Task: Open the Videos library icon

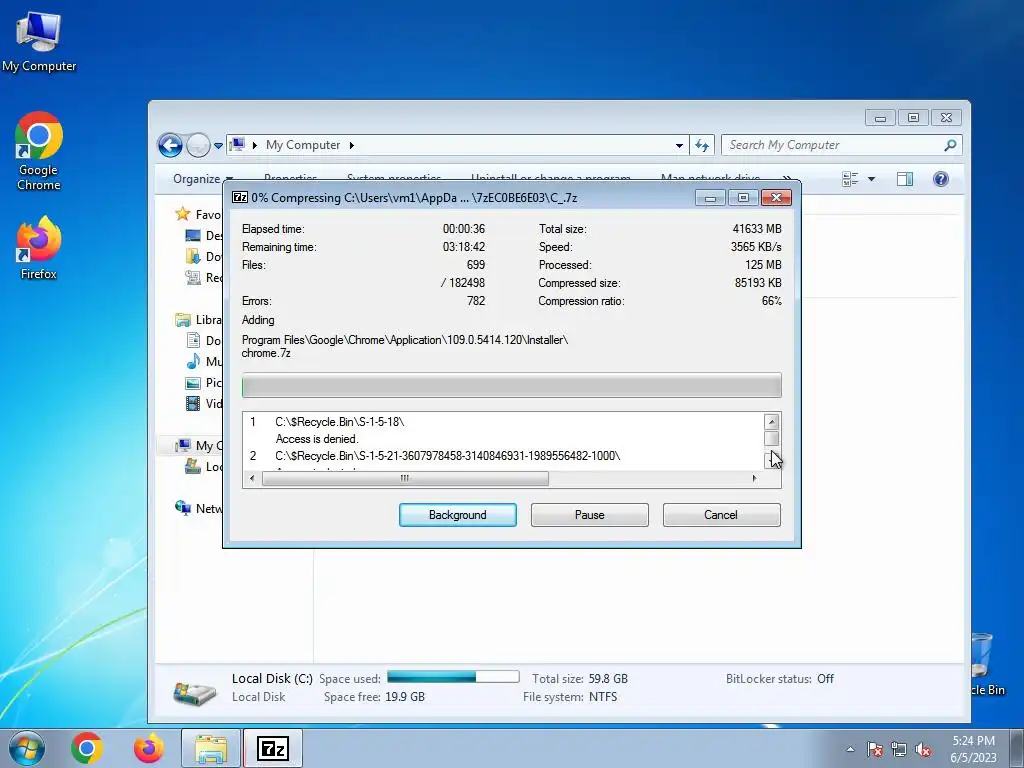Action: tap(193, 404)
